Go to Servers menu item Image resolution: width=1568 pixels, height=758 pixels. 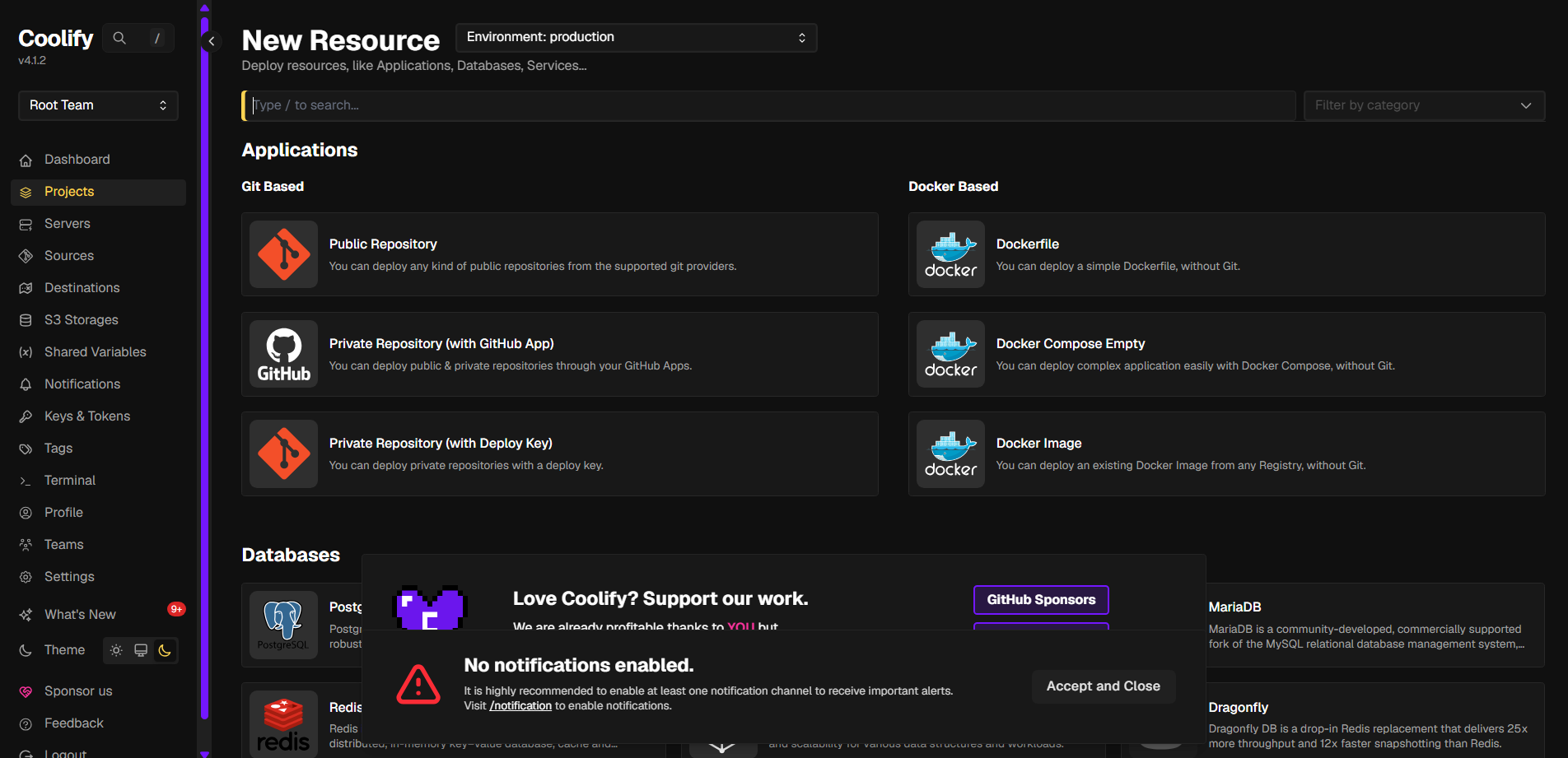click(98, 224)
